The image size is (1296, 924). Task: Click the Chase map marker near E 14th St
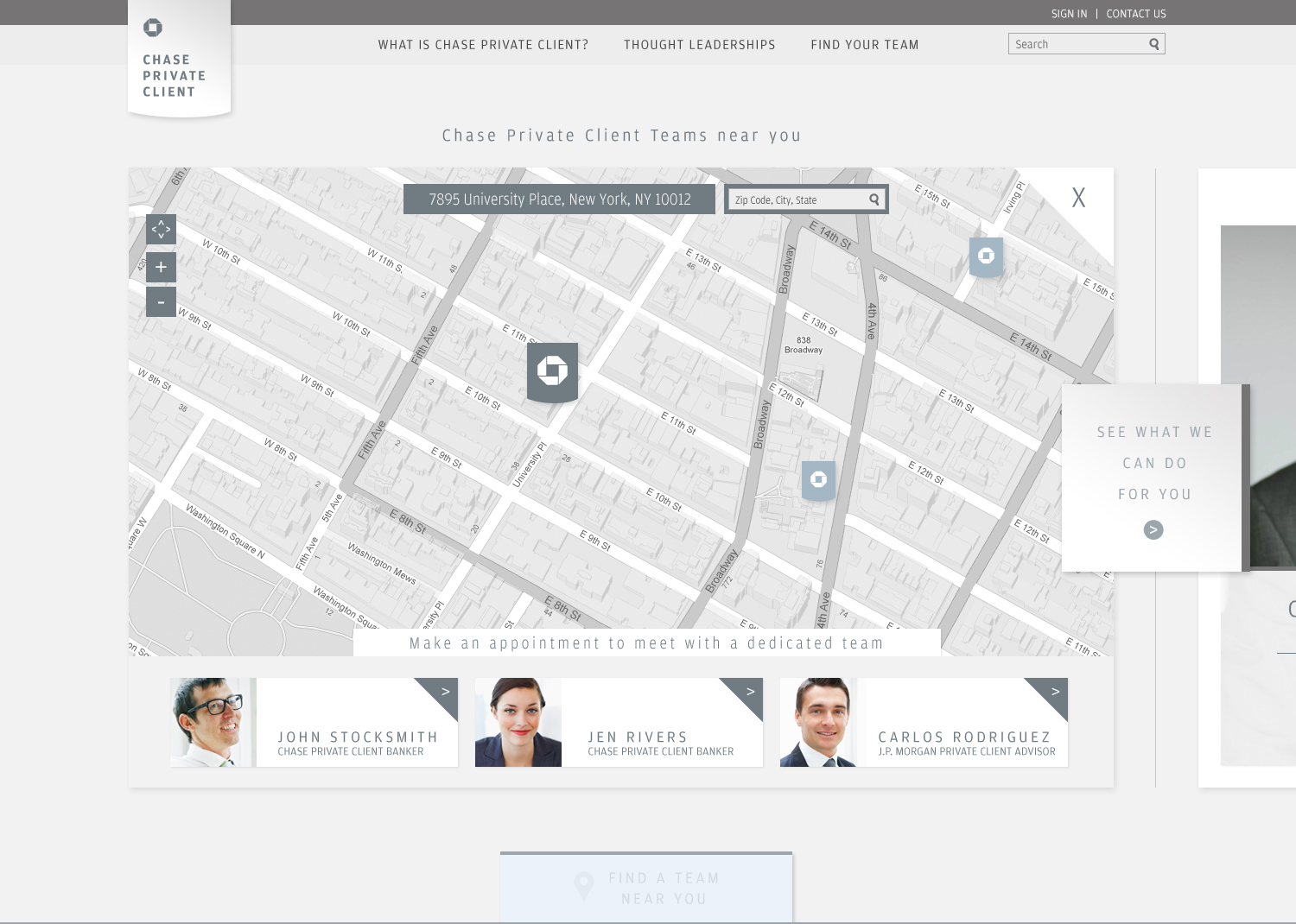(986, 256)
